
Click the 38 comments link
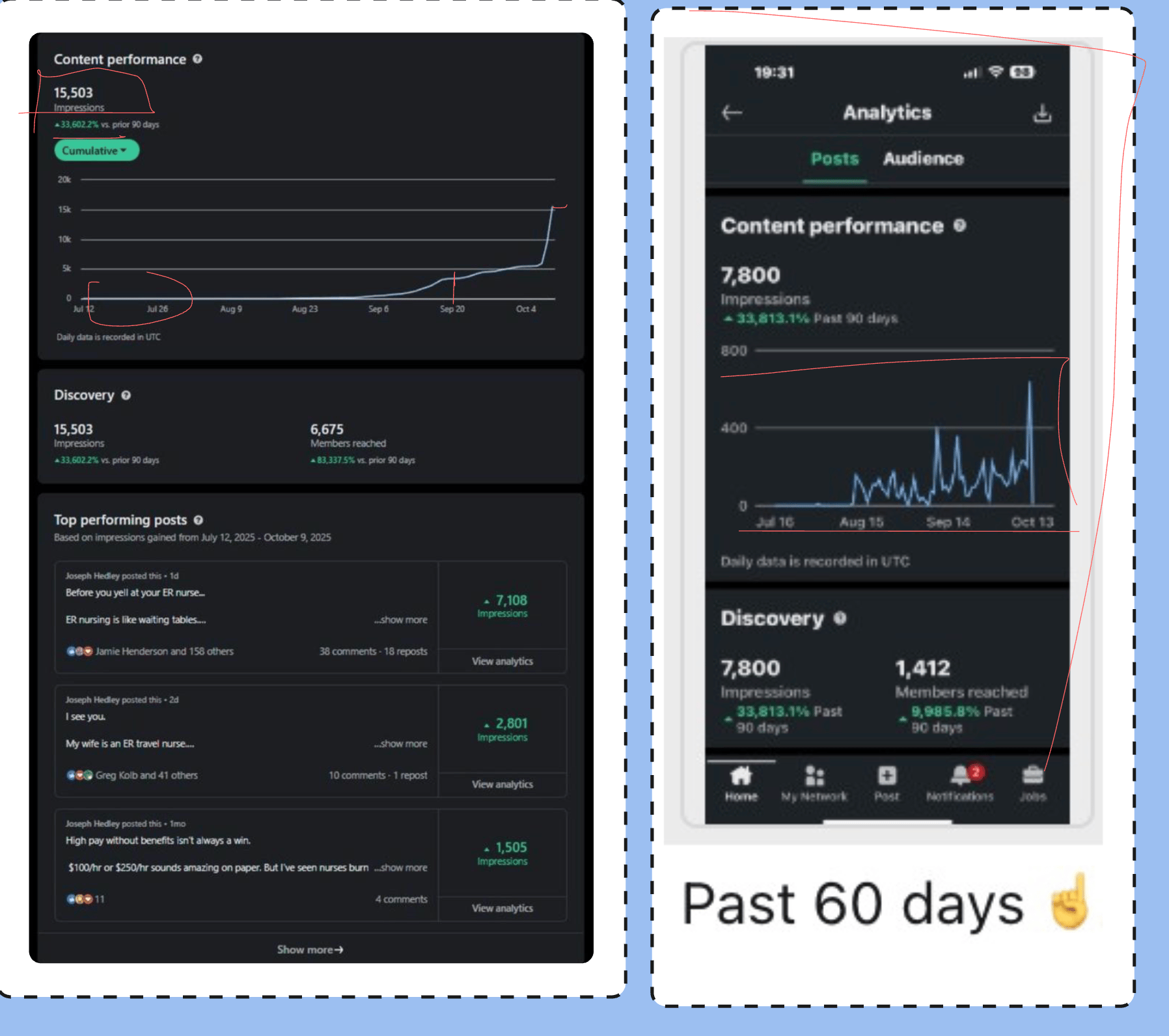coord(348,651)
